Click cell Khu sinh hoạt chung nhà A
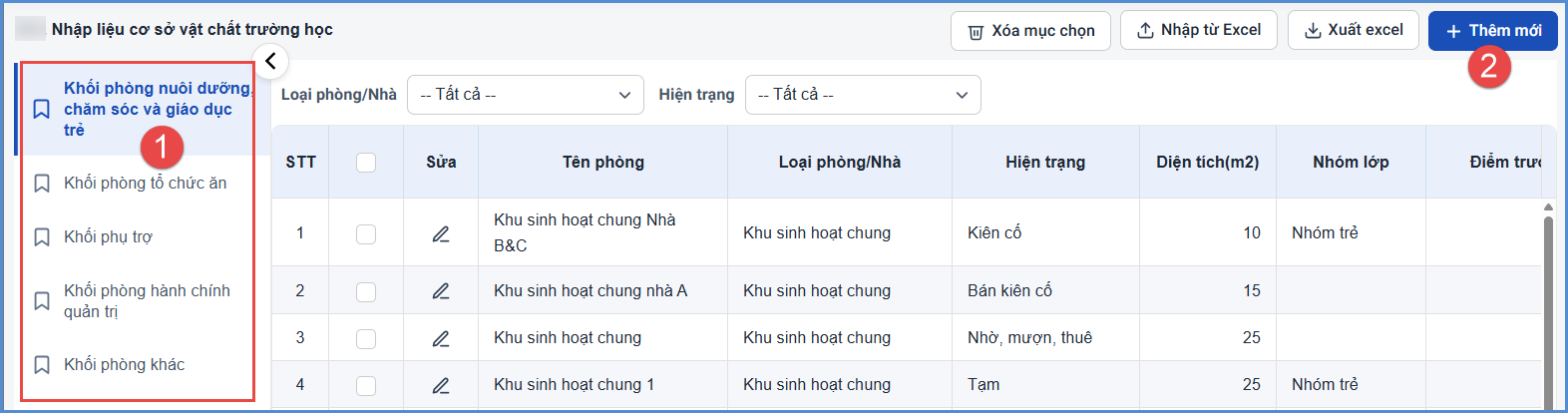This screenshot has width=1568, height=413. (603, 291)
